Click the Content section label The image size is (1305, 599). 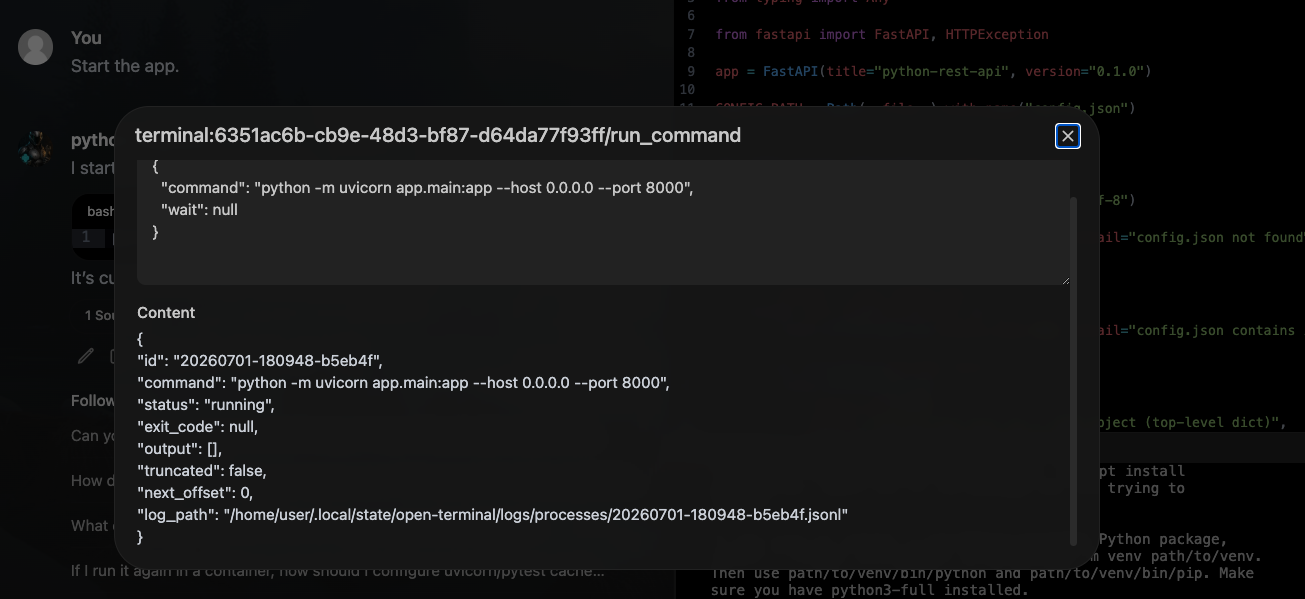(166, 313)
